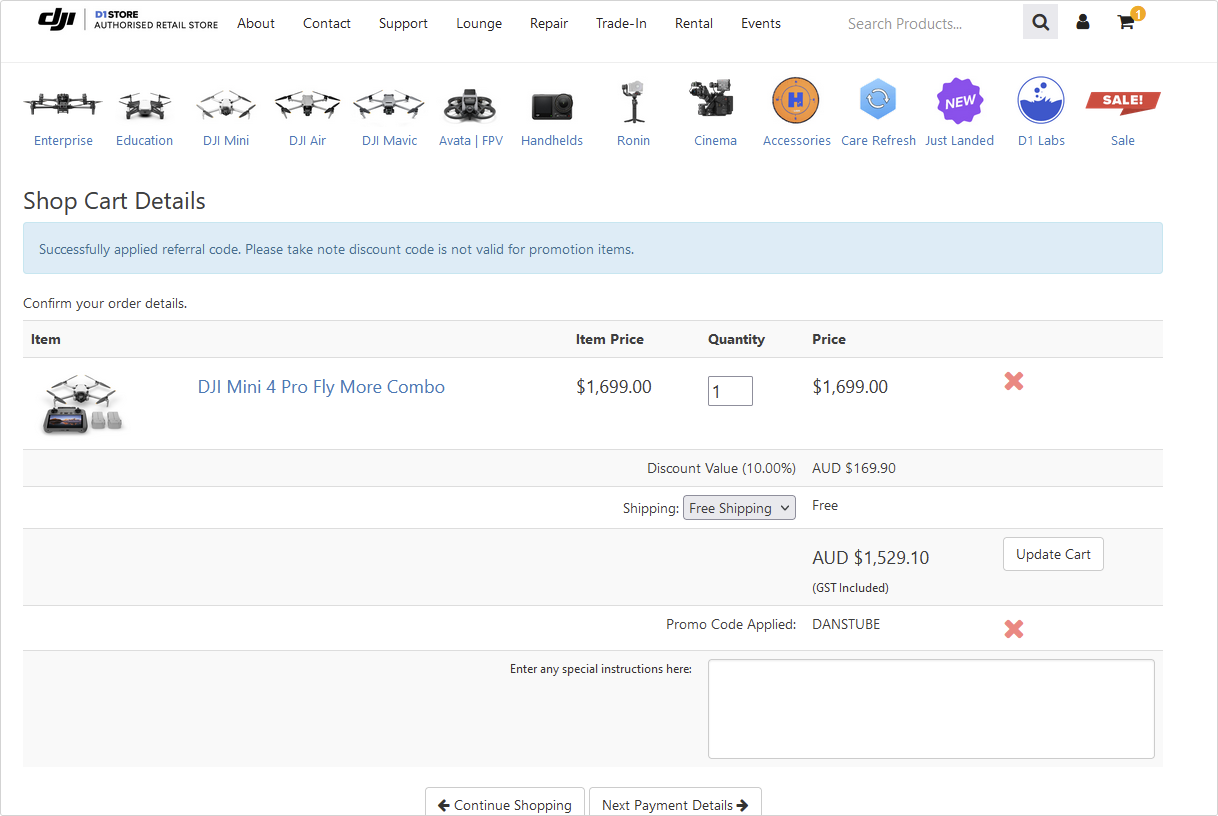This screenshot has height=816, width=1218.
Task: Click the search magnifier button
Action: [1040, 22]
